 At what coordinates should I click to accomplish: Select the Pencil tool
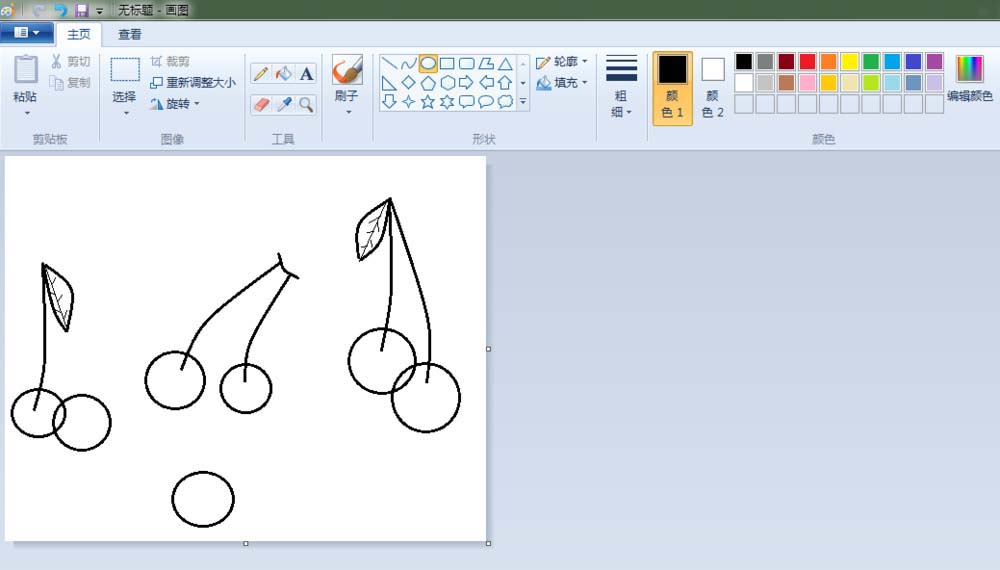coord(260,74)
